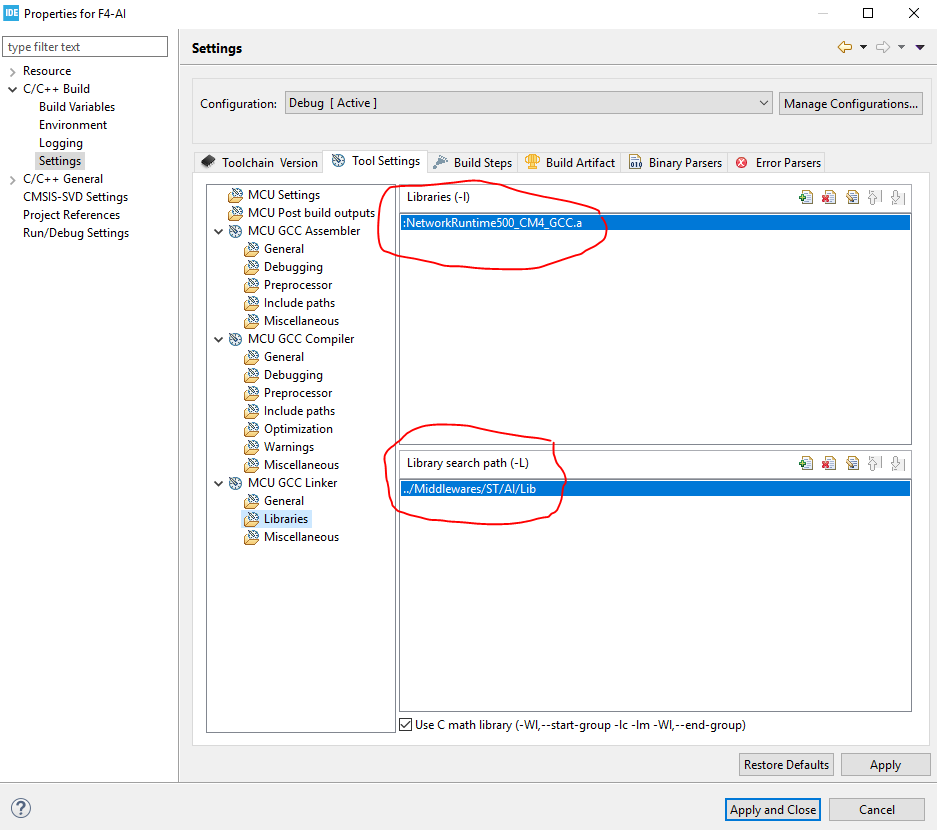Collapse MCU GCC Compiler node
This screenshot has width=937, height=830.
pos(219,339)
